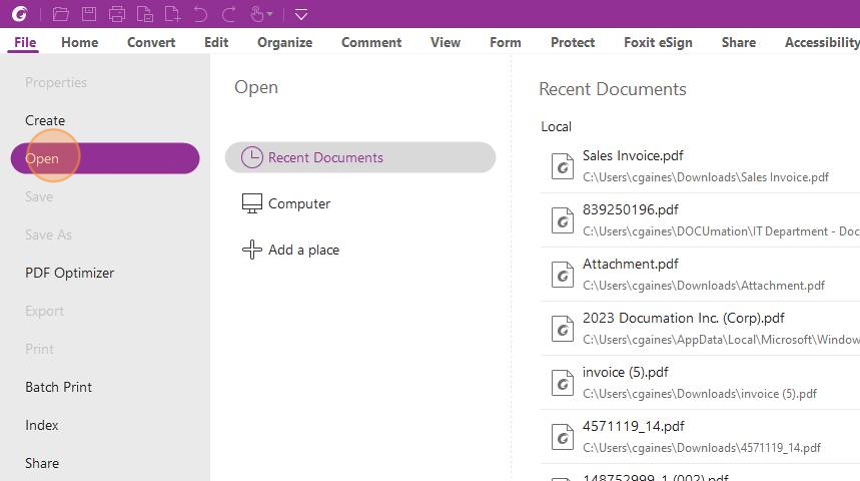This screenshot has height=481, width=860.
Task: Click the path C:\Users\cgaines\Downloads\Sales Invoice.pdf
Action: click(705, 177)
